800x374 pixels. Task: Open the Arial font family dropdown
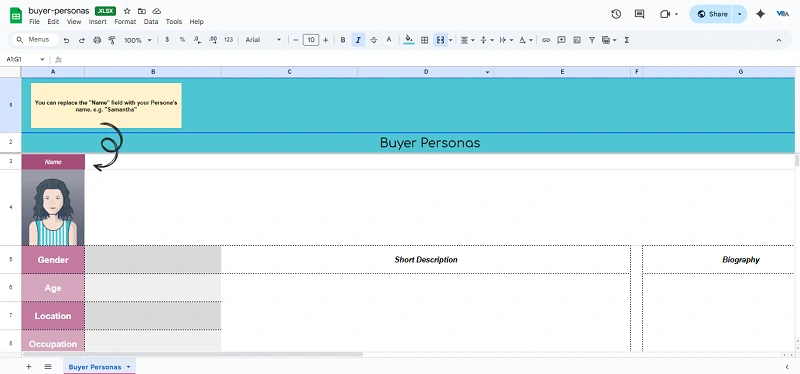coord(263,40)
